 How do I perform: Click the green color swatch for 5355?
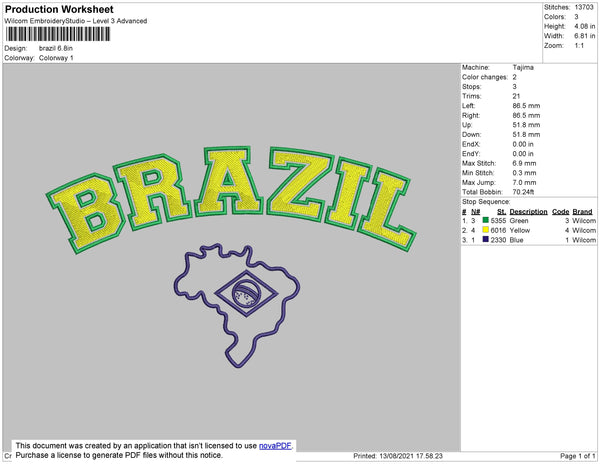pos(486,220)
